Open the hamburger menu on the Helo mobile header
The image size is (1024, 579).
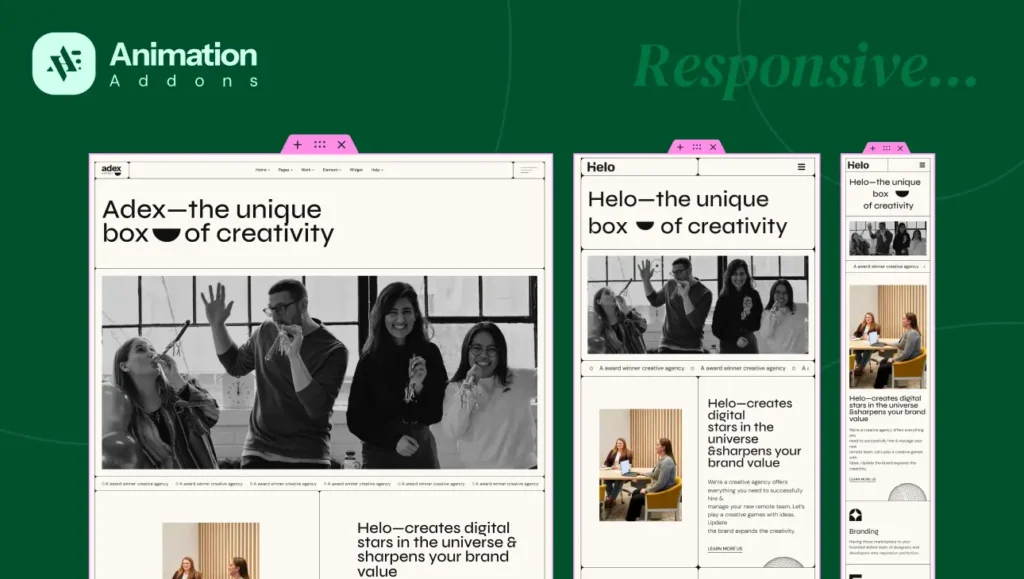click(923, 165)
